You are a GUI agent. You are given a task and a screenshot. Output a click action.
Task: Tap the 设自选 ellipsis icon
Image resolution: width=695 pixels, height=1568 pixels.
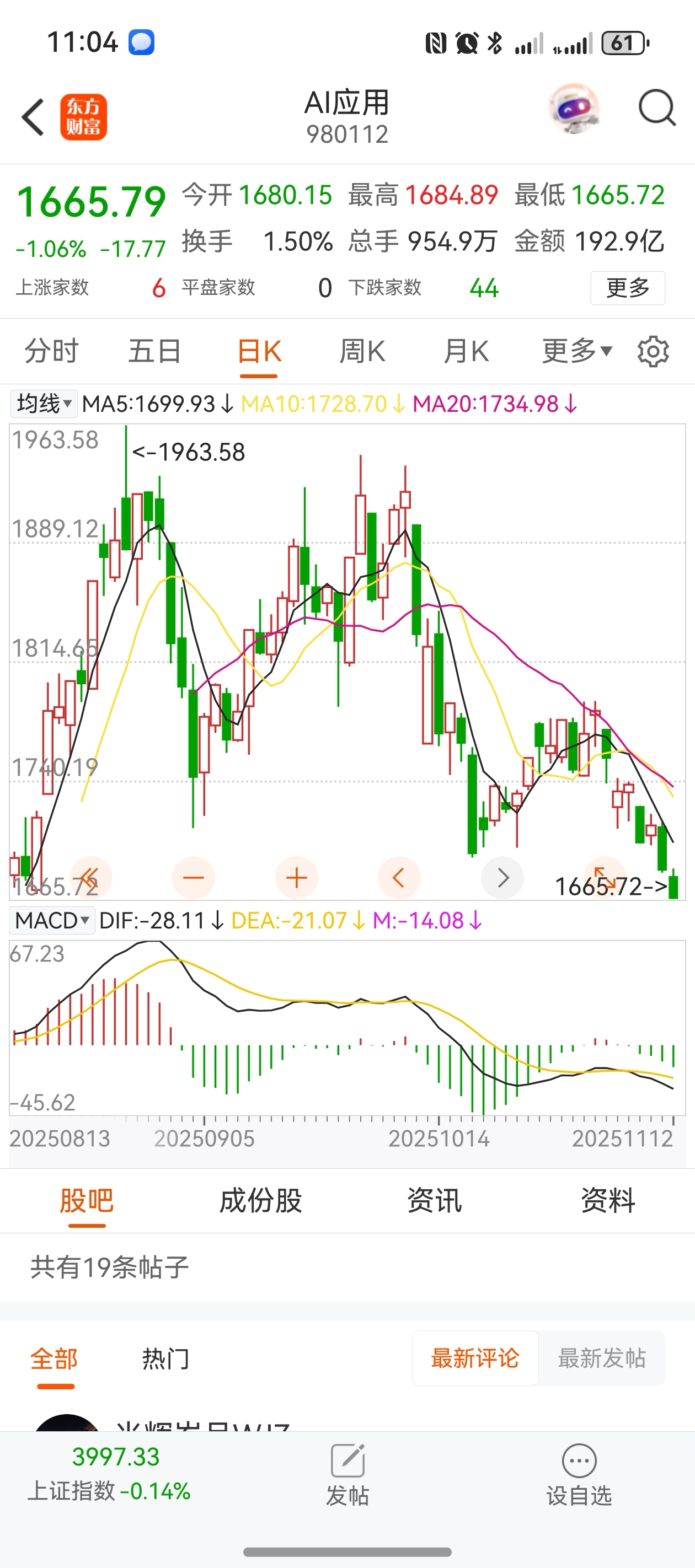point(579,1460)
